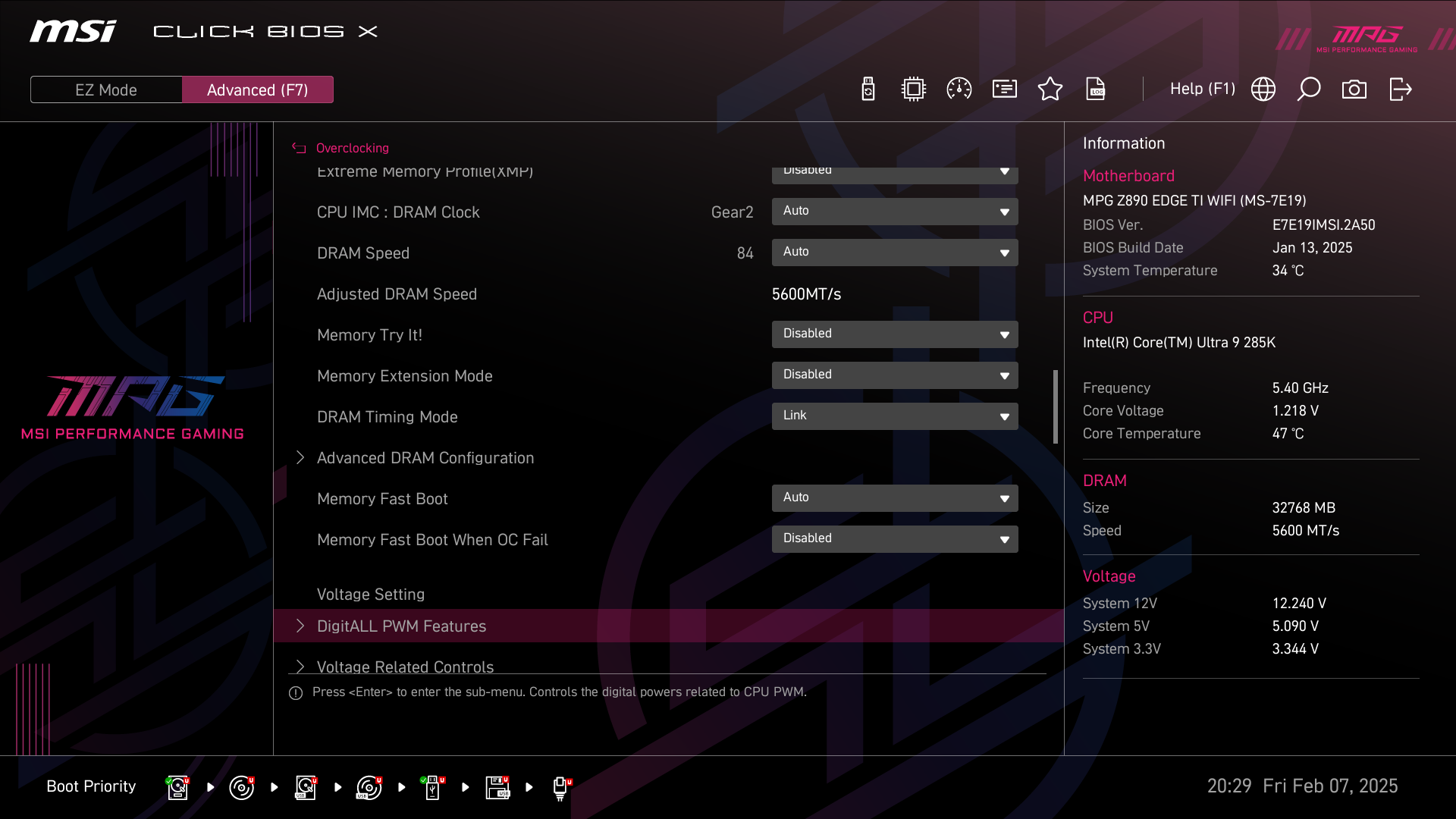Open the Memory Try It! dropdown
The height and width of the screenshot is (819, 1456).
[x=895, y=334]
